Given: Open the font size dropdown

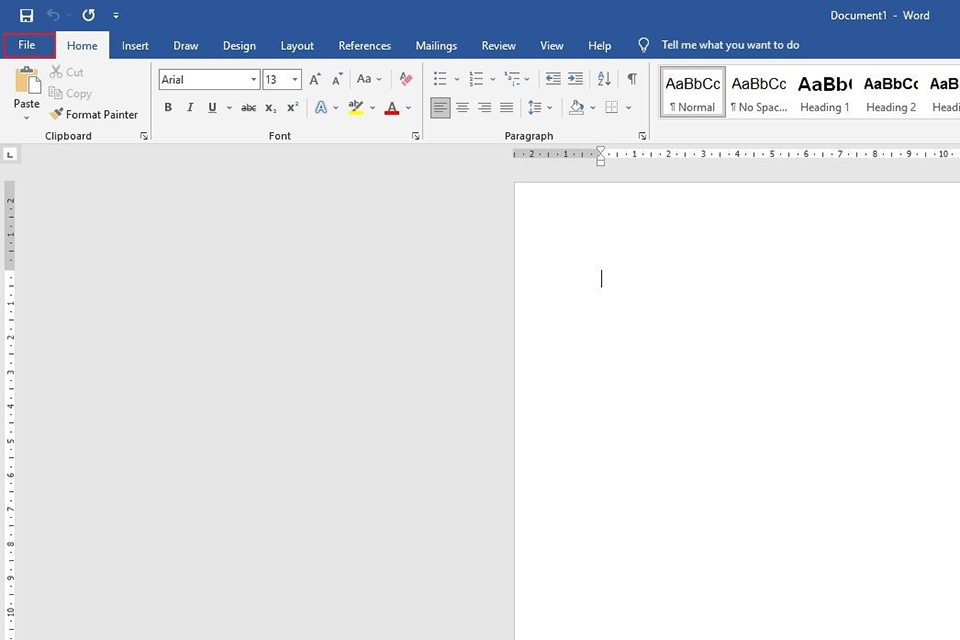Looking at the screenshot, I should (x=297, y=79).
